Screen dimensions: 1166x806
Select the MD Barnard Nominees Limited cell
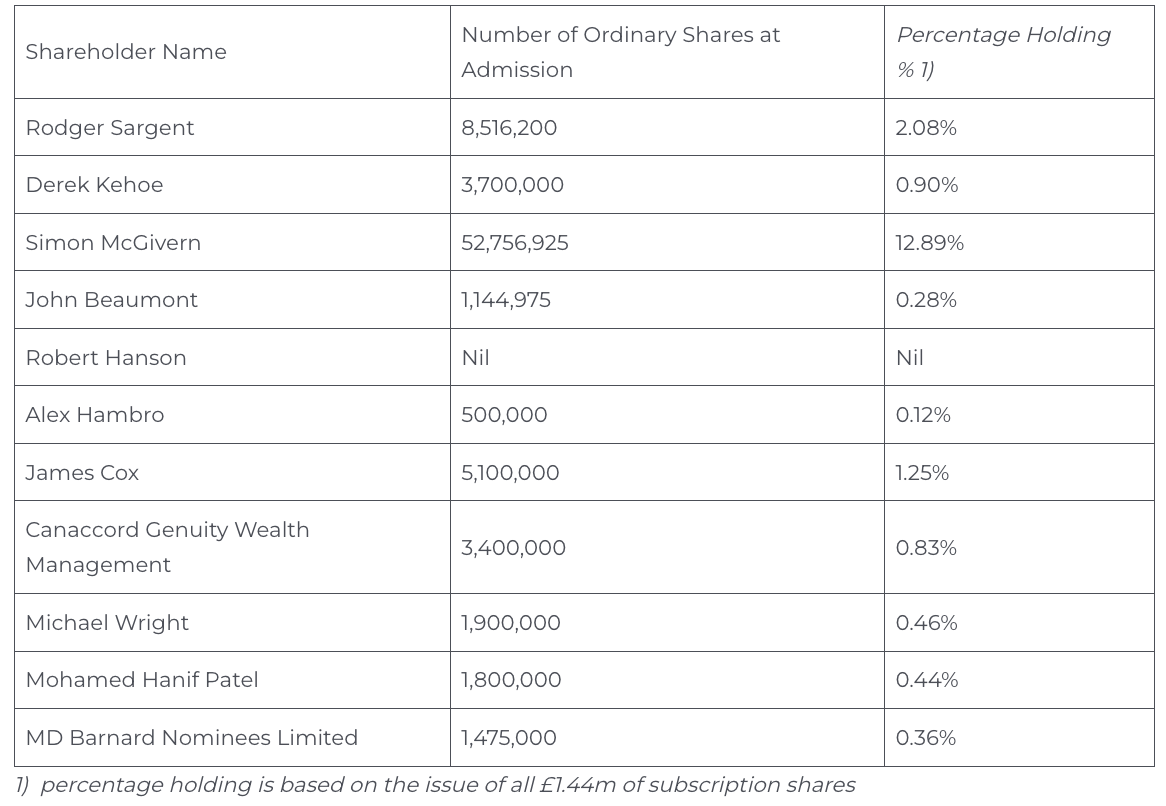tap(191, 738)
